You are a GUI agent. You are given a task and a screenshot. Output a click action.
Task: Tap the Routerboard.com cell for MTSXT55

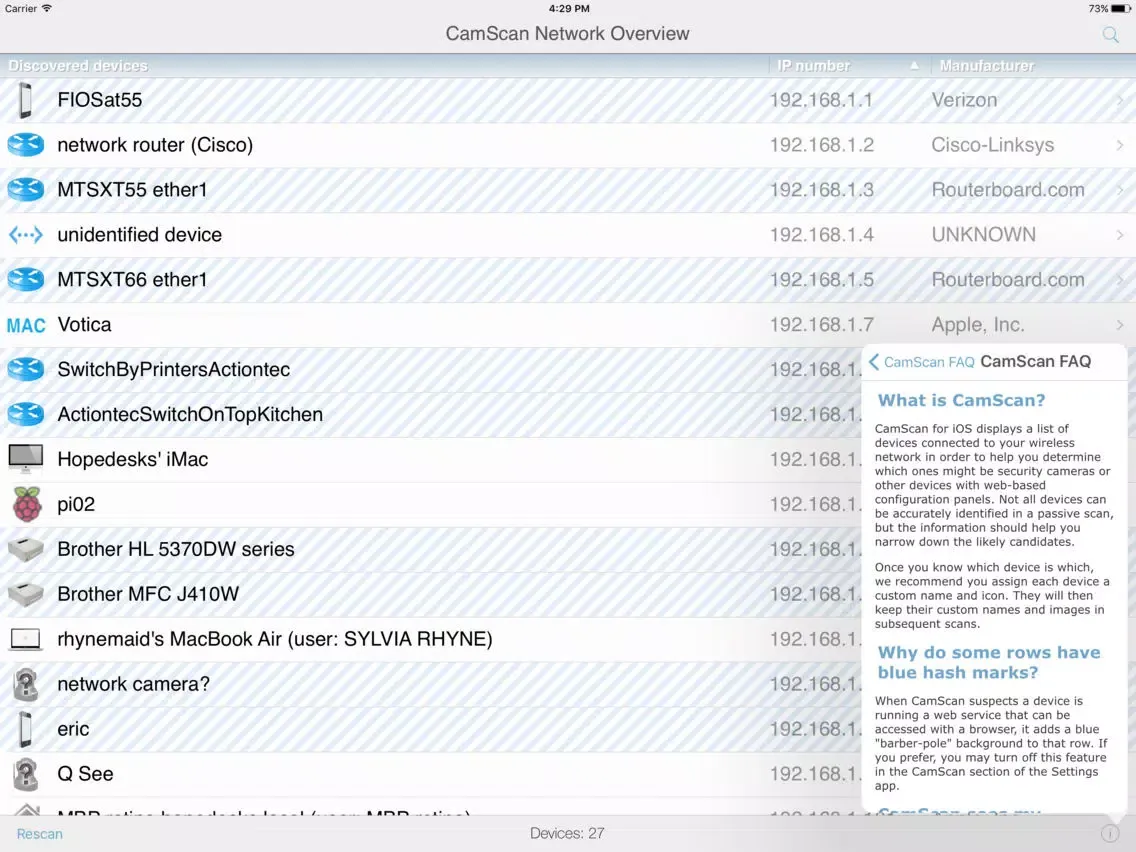[x=1008, y=190]
